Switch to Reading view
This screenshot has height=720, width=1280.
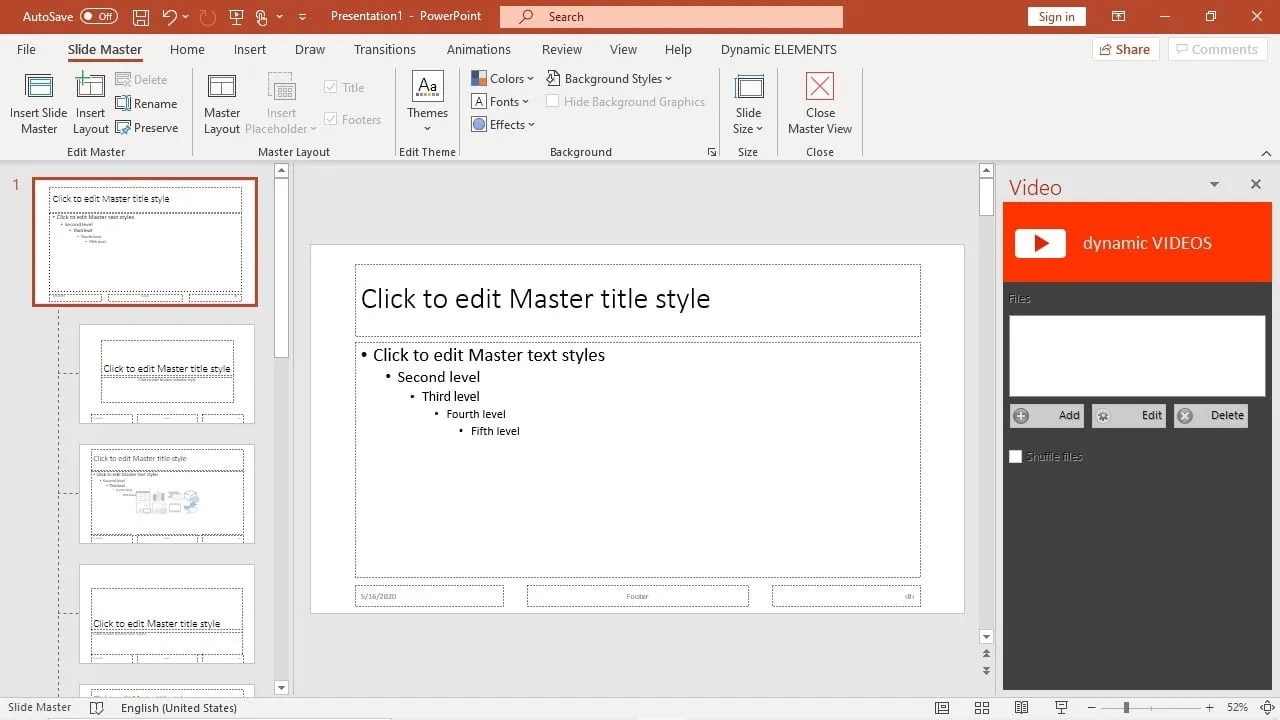click(1022, 708)
